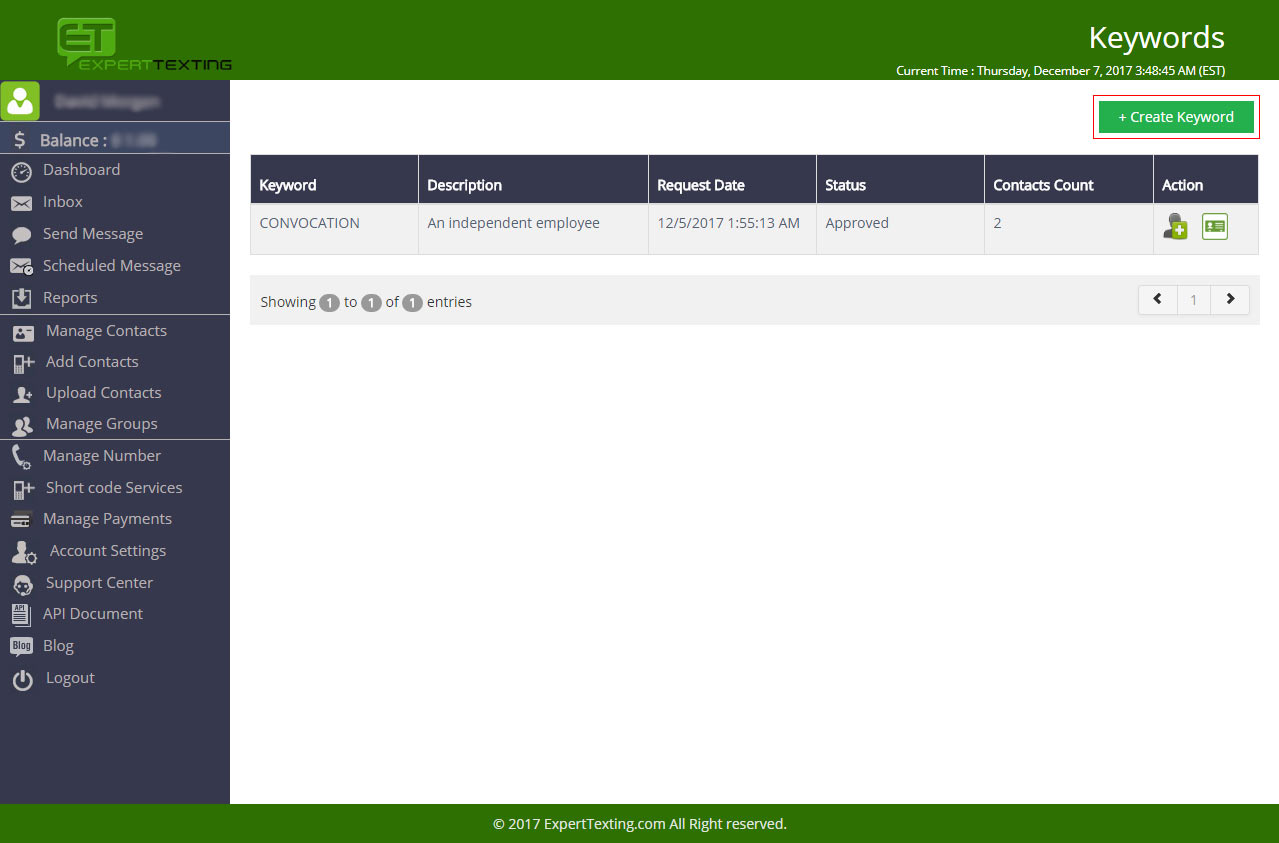Click the Dashboard gauge icon in sidebar
The width and height of the screenshot is (1279, 843).
(21, 172)
